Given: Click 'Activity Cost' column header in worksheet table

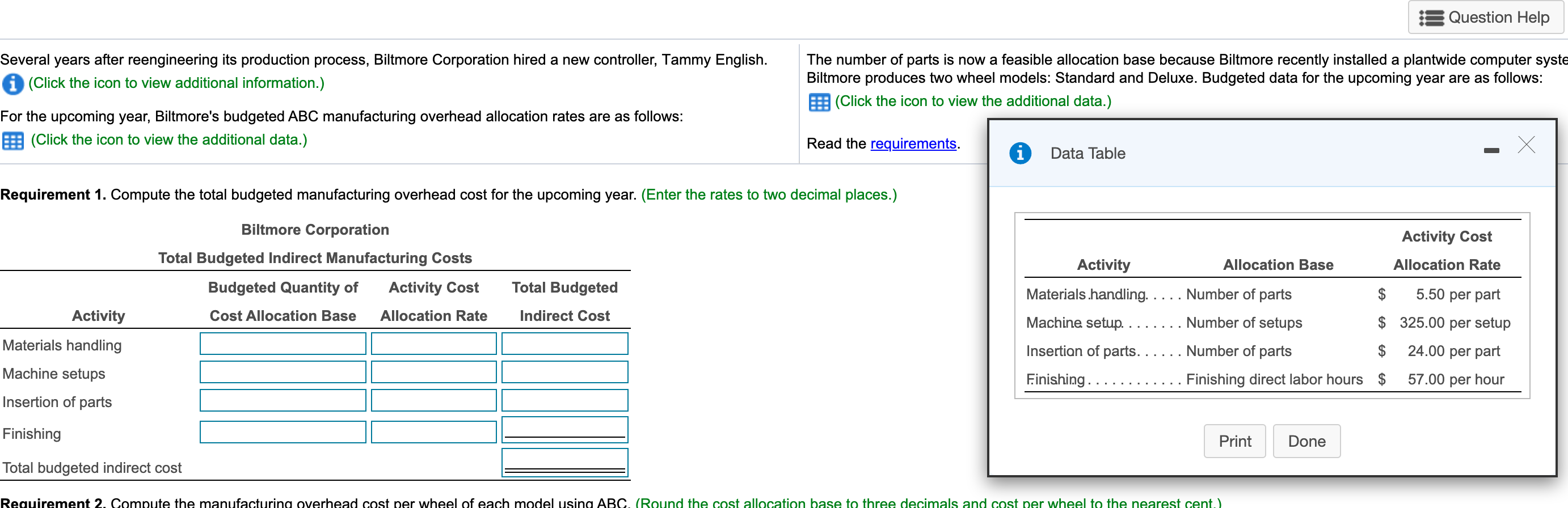Looking at the screenshot, I should tap(433, 287).
